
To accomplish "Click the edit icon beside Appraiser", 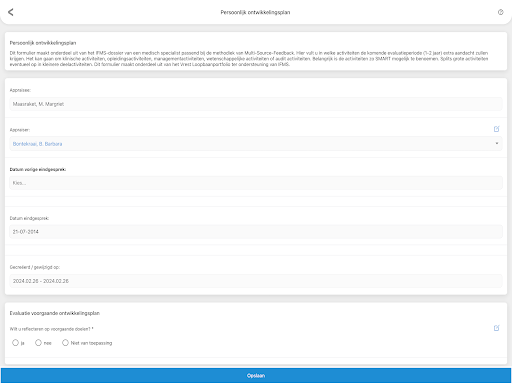I will pos(496,129).
